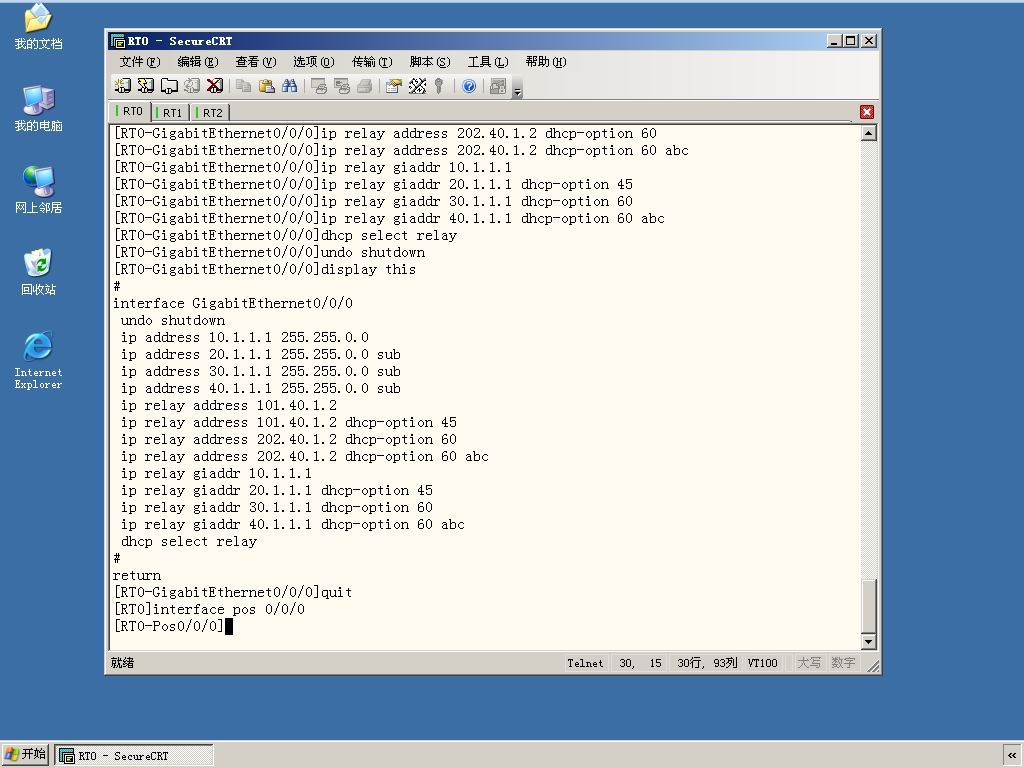The image size is (1024, 768).
Task: Click the Print printer icon
Action: click(x=364, y=86)
